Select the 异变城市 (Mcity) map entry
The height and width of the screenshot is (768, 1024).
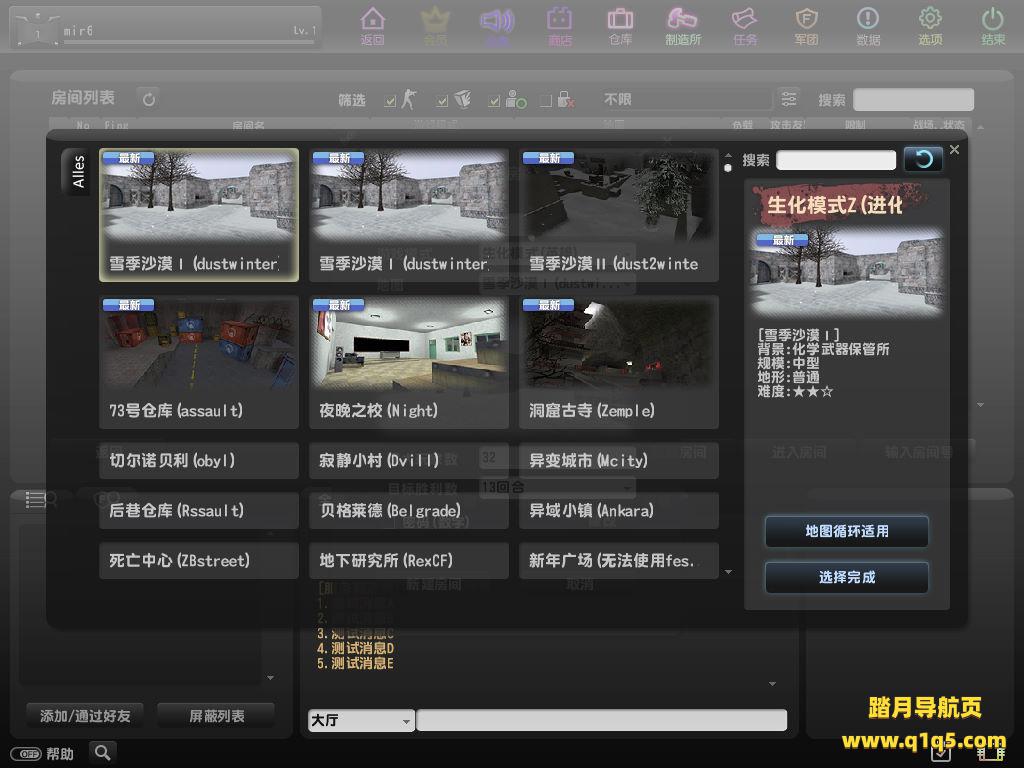coord(618,461)
